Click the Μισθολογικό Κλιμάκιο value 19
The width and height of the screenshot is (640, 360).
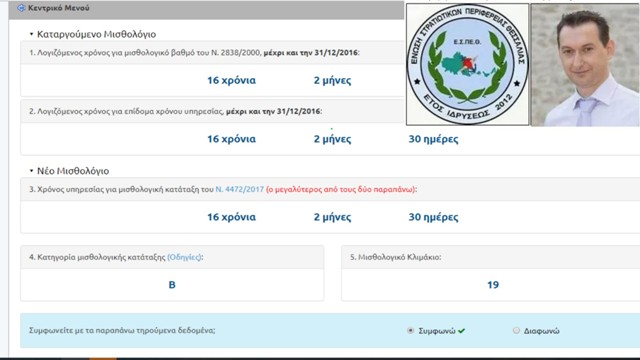493,285
